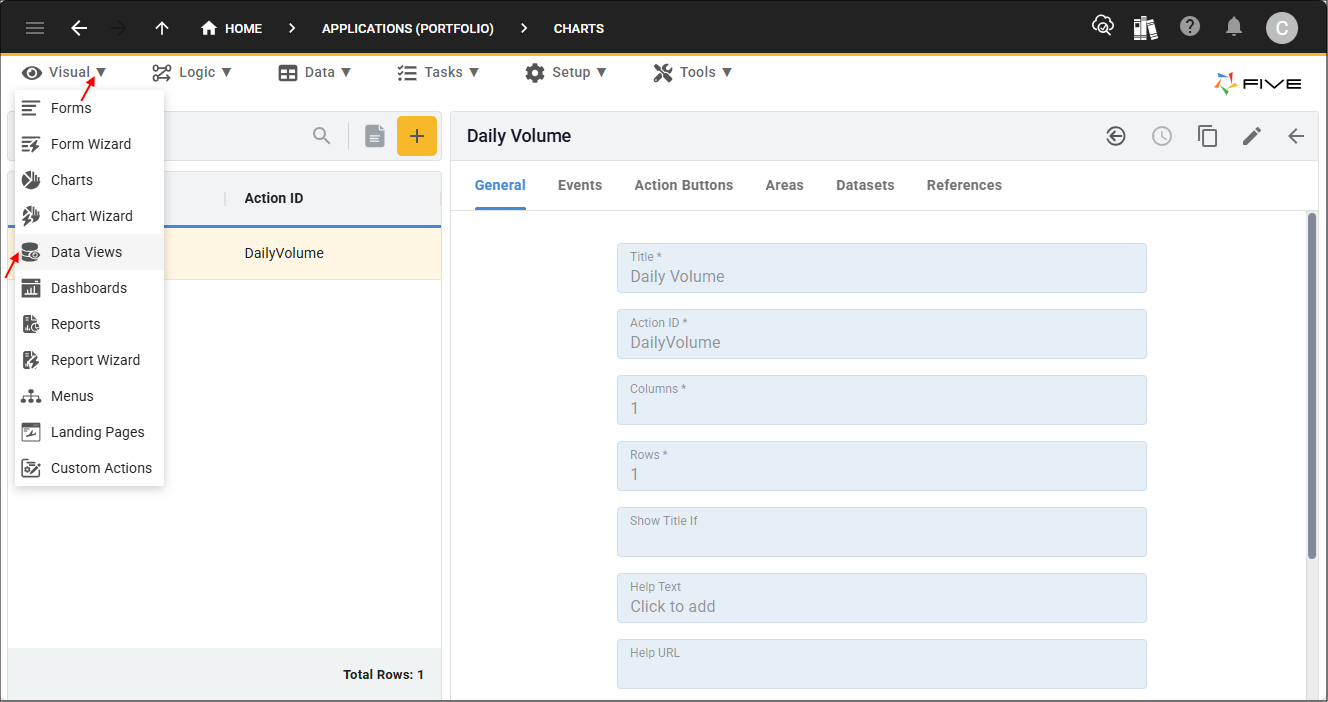The image size is (1328, 702).
Task: Switch to the Datasets tab
Action: point(865,185)
